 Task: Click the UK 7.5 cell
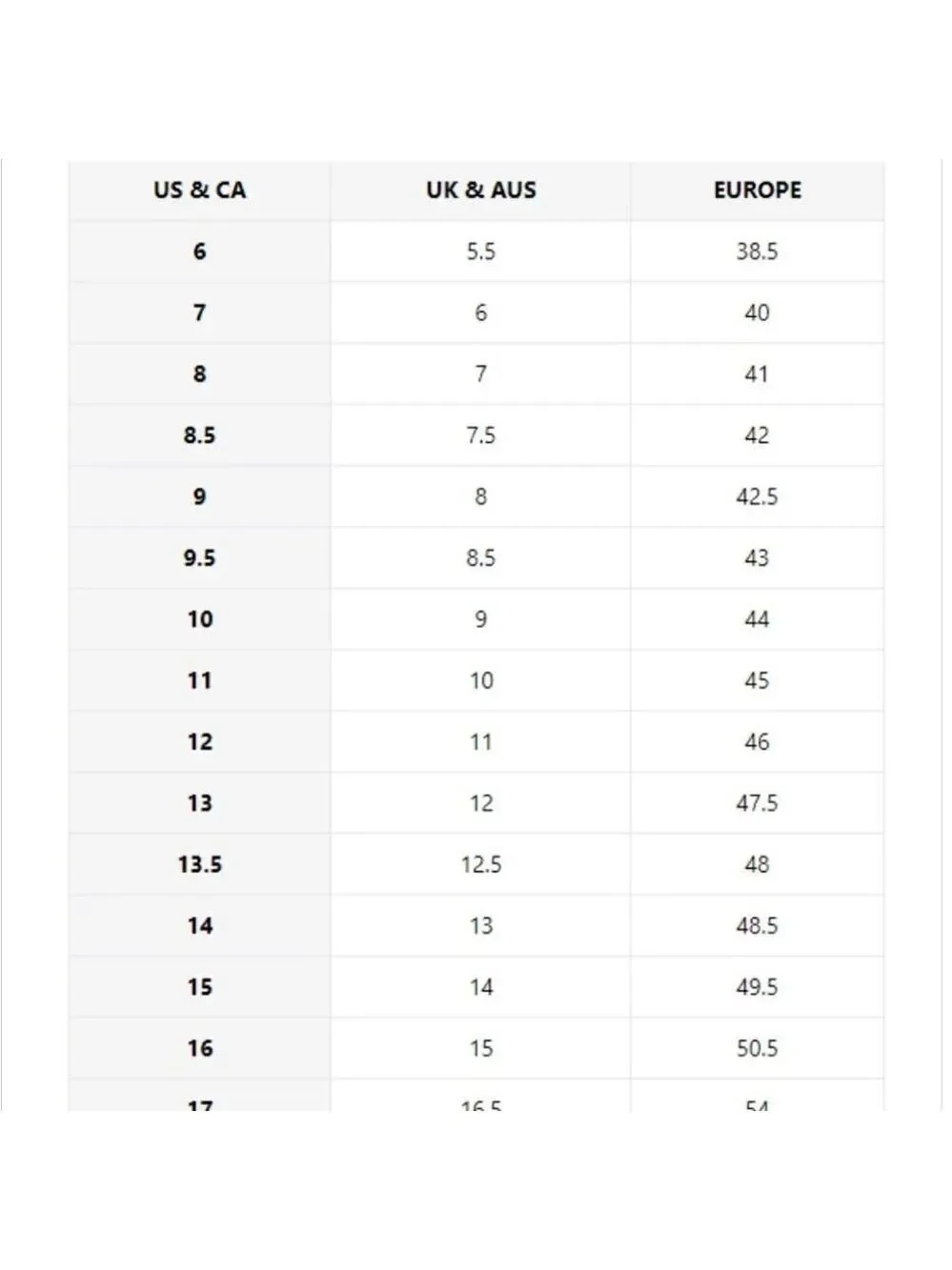pyautogui.click(x=480, y=435)
